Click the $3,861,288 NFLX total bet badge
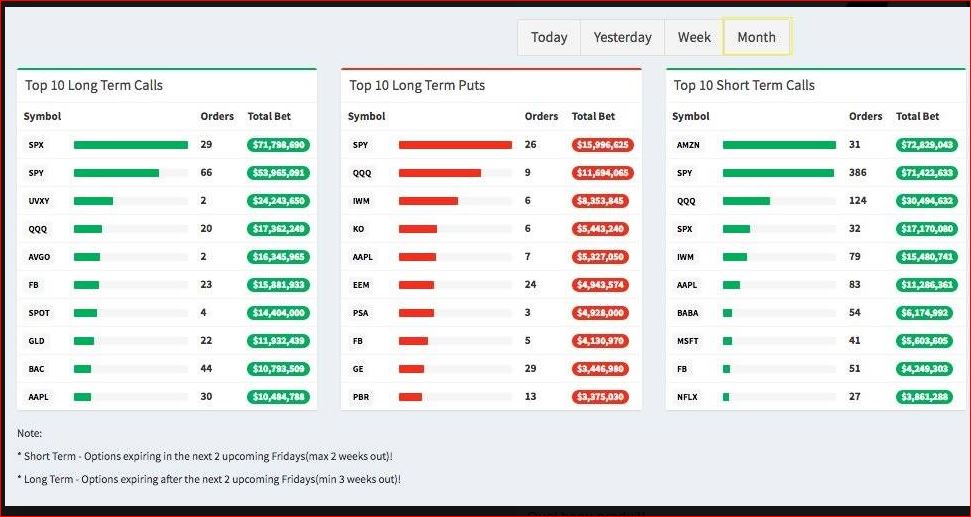 click(x=925, y=397)
